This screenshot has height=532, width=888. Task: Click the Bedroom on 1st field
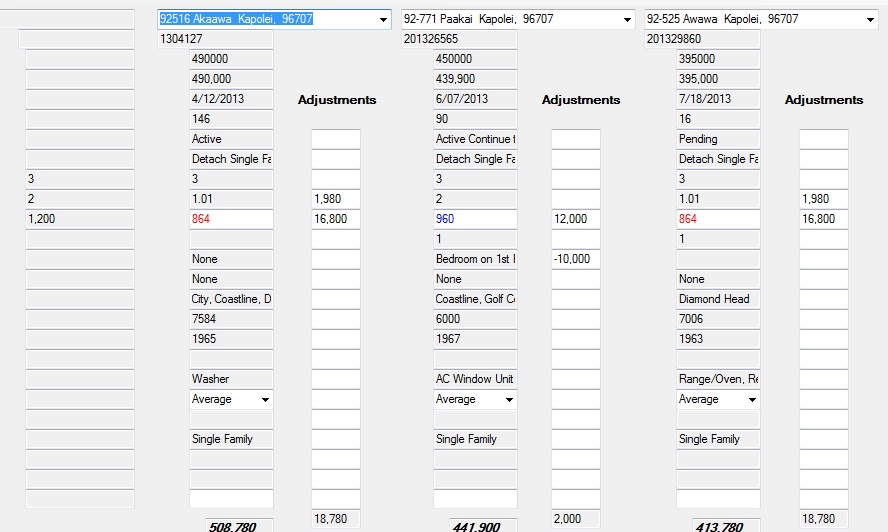click(475, 259)
